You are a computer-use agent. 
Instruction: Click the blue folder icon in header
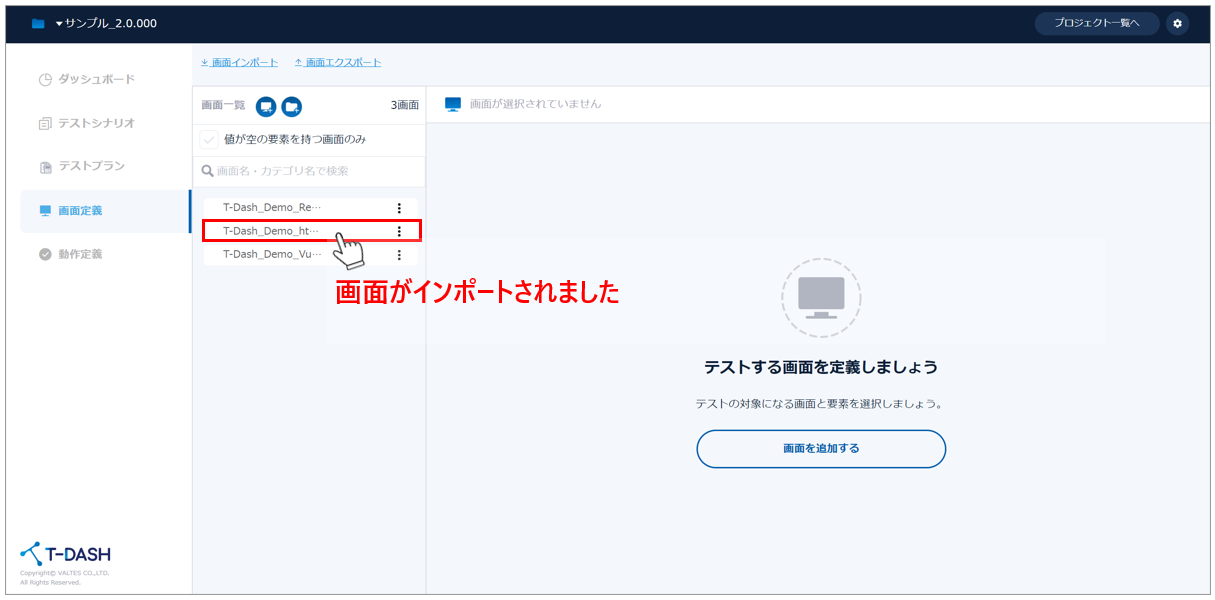tap(38, 24)
